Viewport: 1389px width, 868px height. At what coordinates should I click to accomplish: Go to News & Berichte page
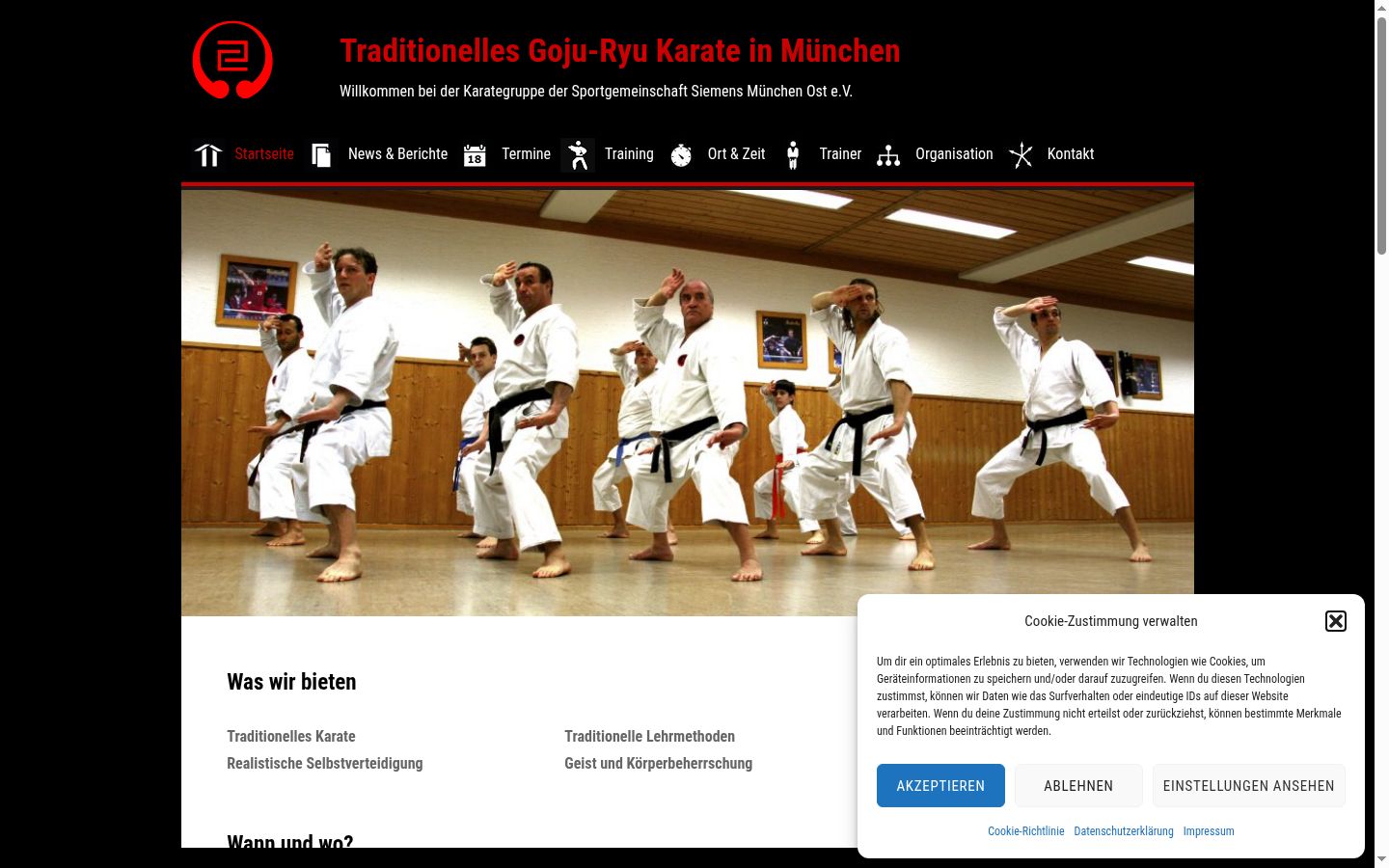tap(397, 154)
